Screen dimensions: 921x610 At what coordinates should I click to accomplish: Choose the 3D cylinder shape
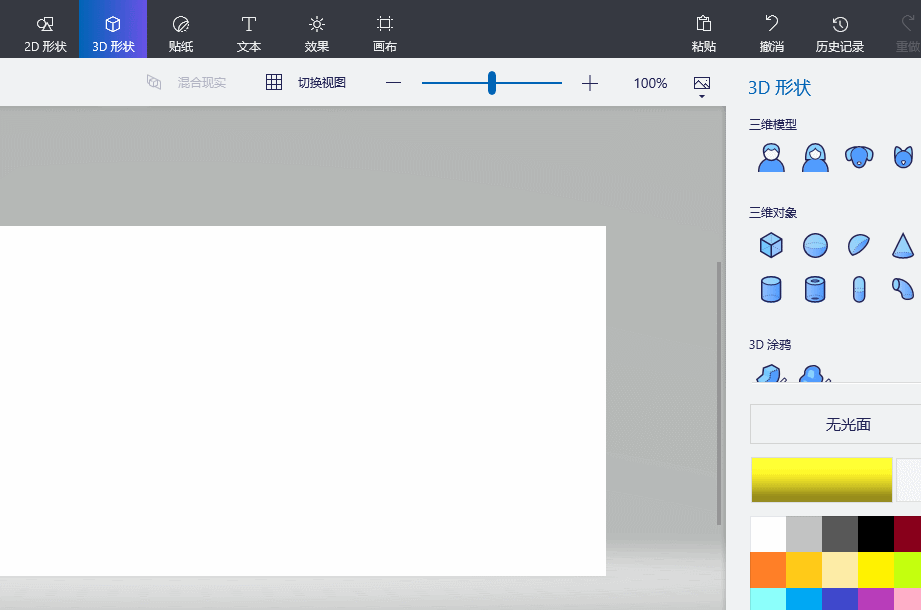pos(771,289)
